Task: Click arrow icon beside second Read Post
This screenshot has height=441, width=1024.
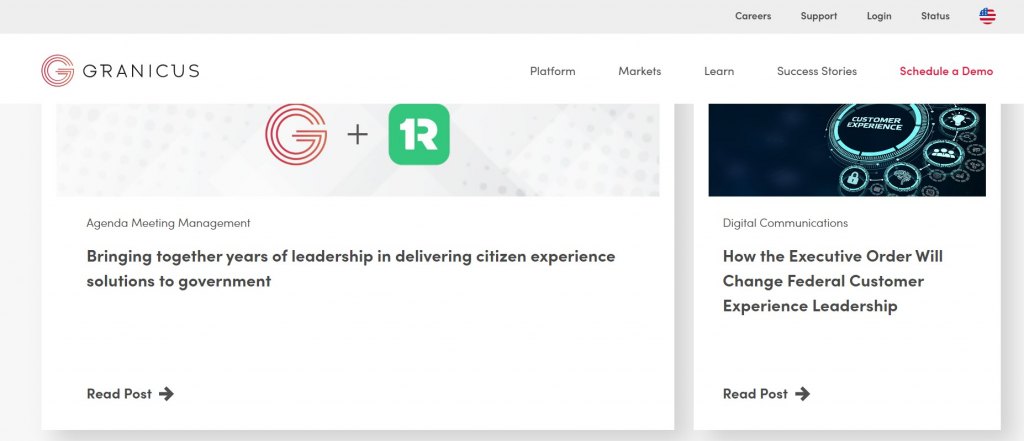Action: [802, 394]
